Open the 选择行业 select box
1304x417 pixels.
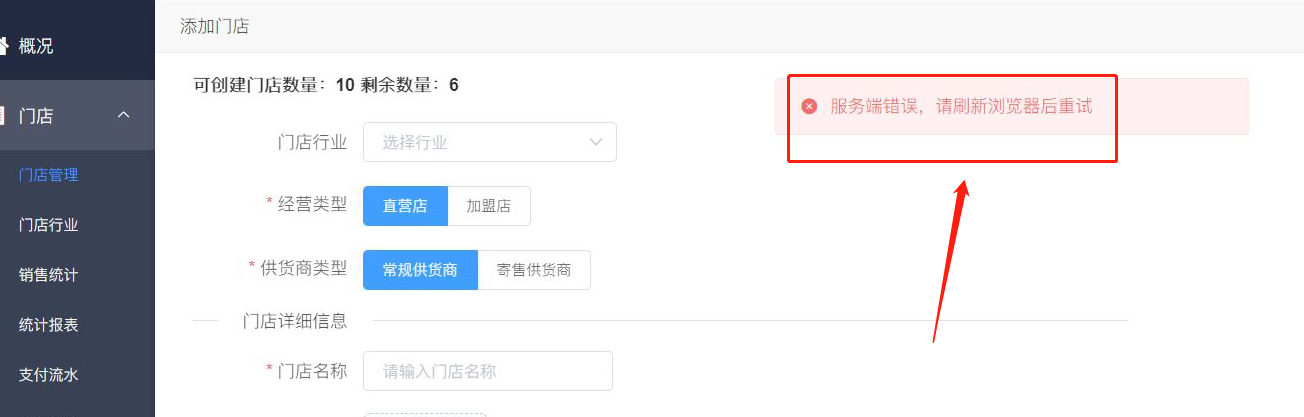click(490, 142)
